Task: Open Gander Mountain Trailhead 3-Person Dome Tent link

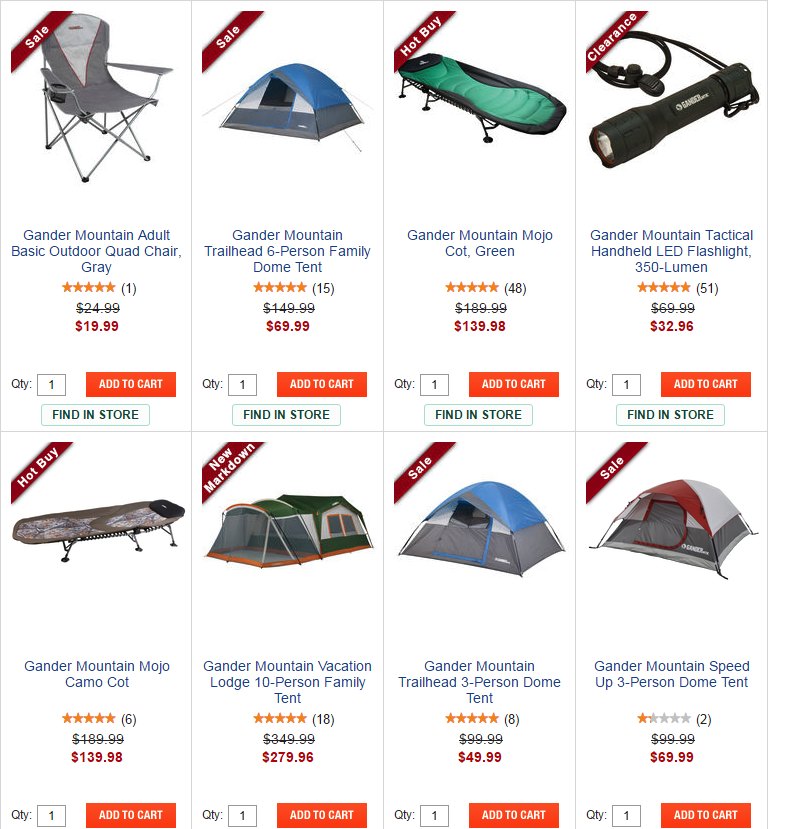Action: [479, 682]
